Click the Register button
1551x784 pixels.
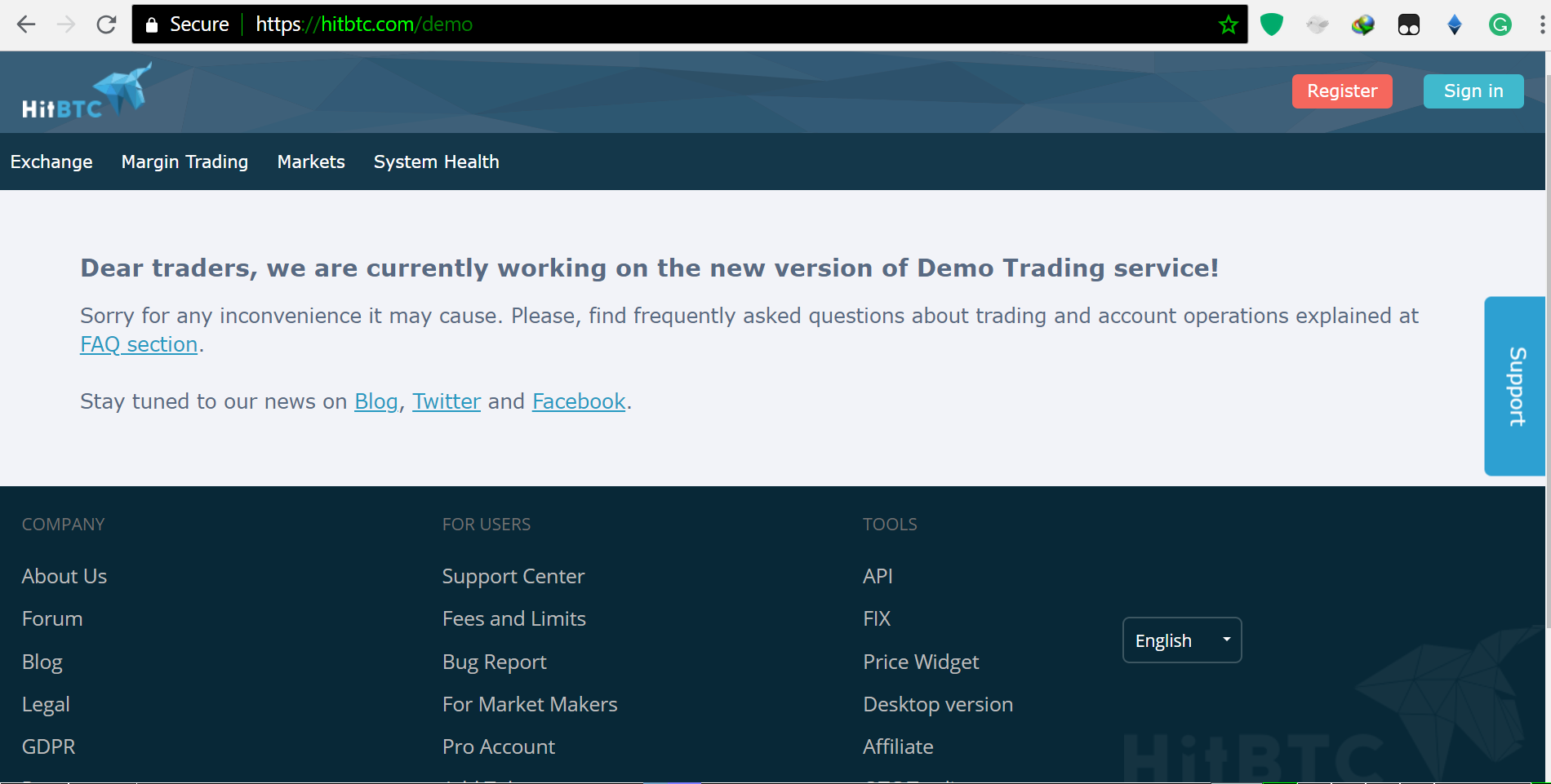[1342, 91]
